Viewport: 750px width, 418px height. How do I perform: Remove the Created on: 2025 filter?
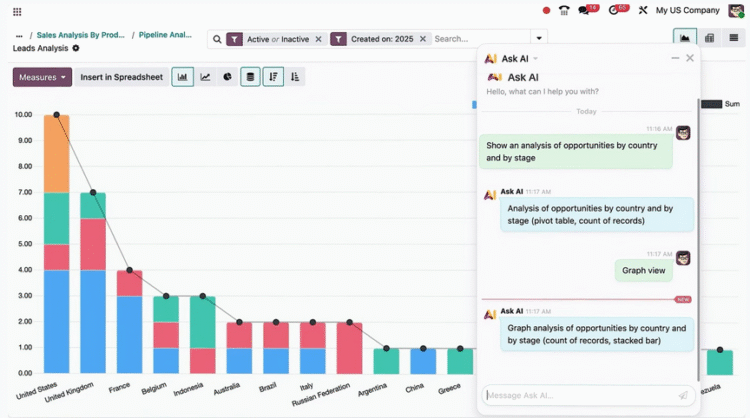(x=423, y=39)
